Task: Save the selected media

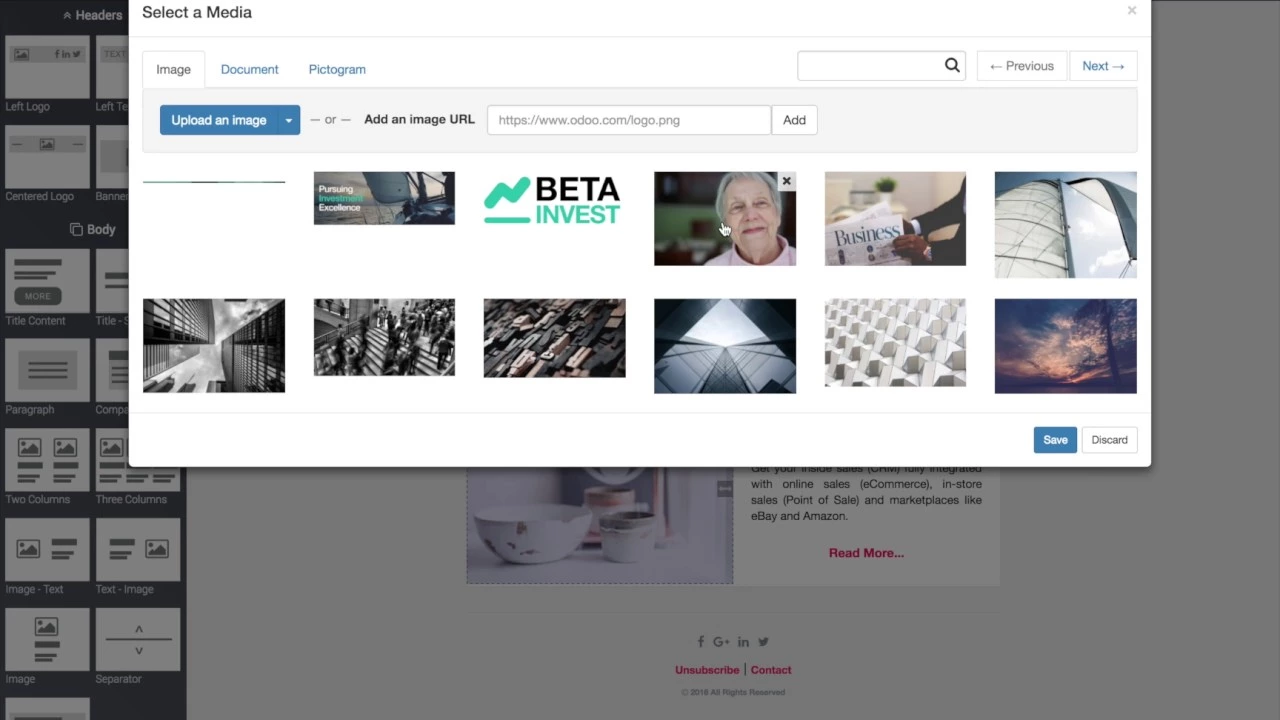Action: coord(1055,440)
